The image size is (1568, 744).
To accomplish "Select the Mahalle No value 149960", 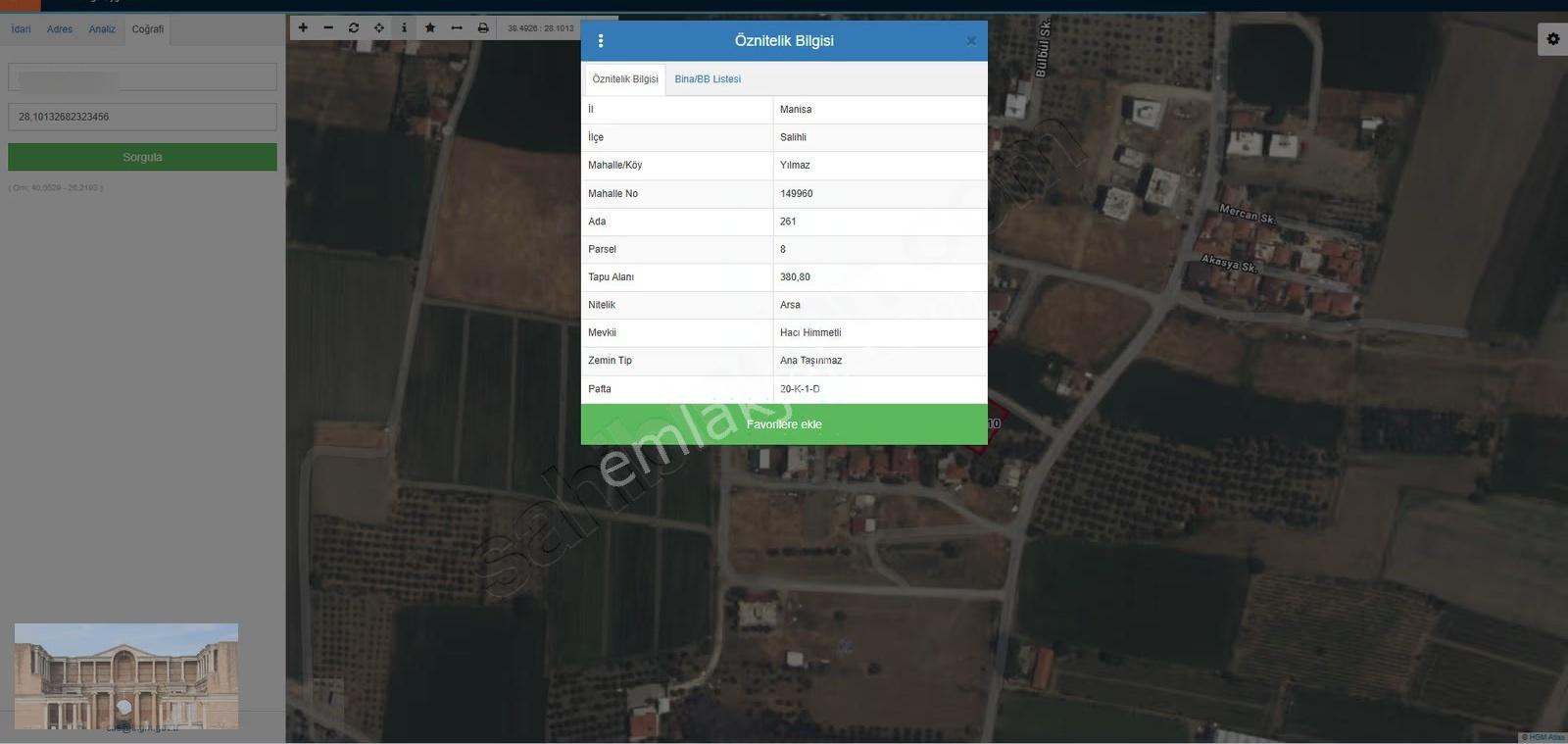I will pos(797,194).
